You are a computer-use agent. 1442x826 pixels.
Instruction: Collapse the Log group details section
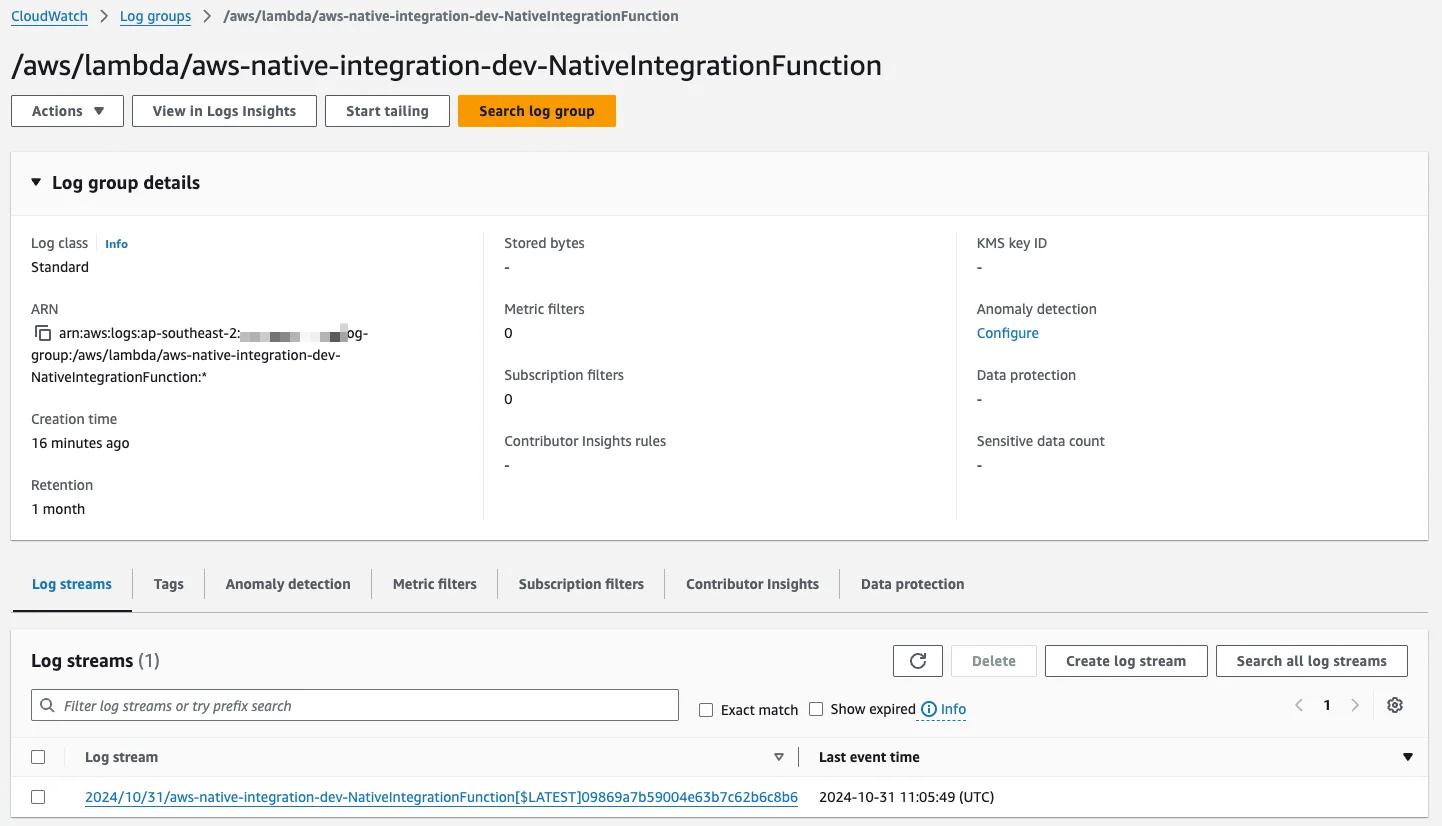(36, 183)
